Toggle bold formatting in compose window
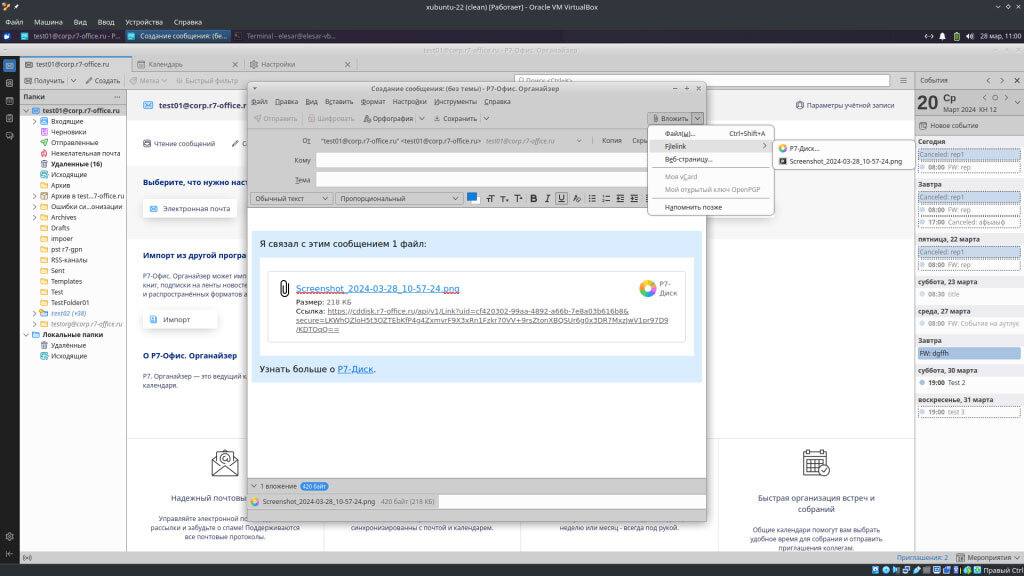The image size is (1024, 576). tap(534, 199)
